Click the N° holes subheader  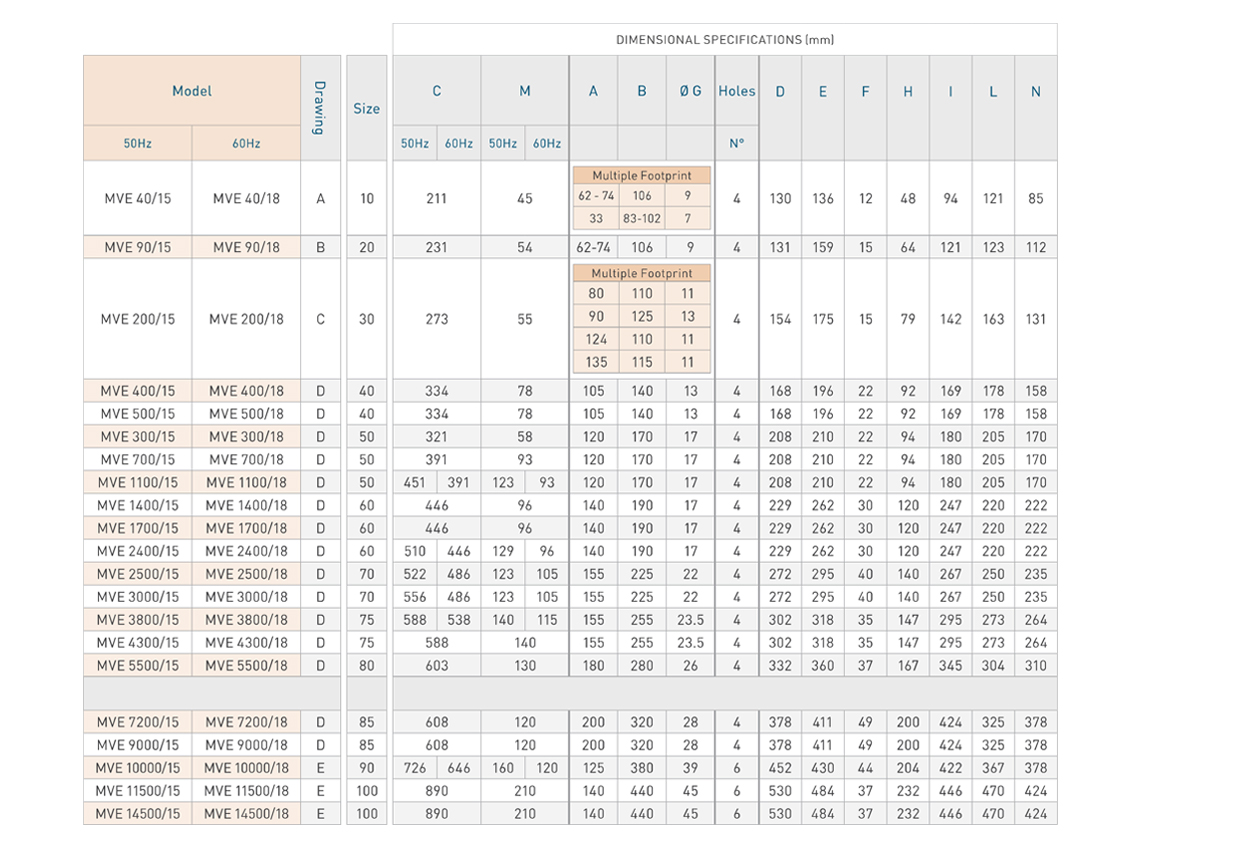click(x=737, y=143)
